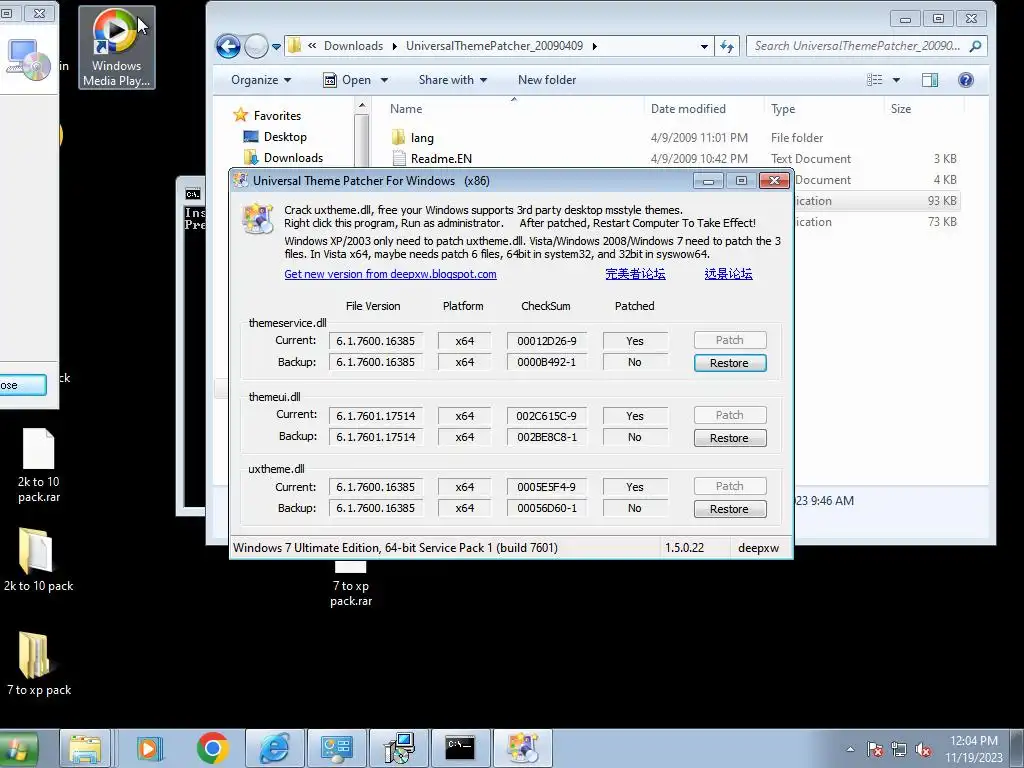The height and width of the screenshot is (768, 1024).
Task: Click navigation pane scroll up arrow
Action: [362, 105]
